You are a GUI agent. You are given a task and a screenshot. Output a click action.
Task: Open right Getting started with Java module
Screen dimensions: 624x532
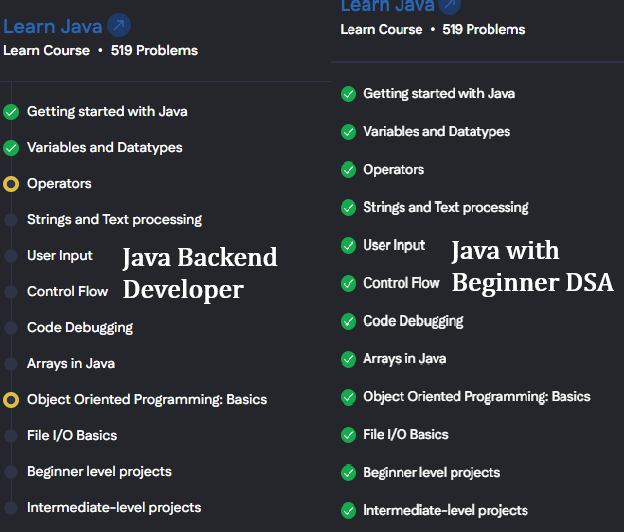[x=439, y=94]
